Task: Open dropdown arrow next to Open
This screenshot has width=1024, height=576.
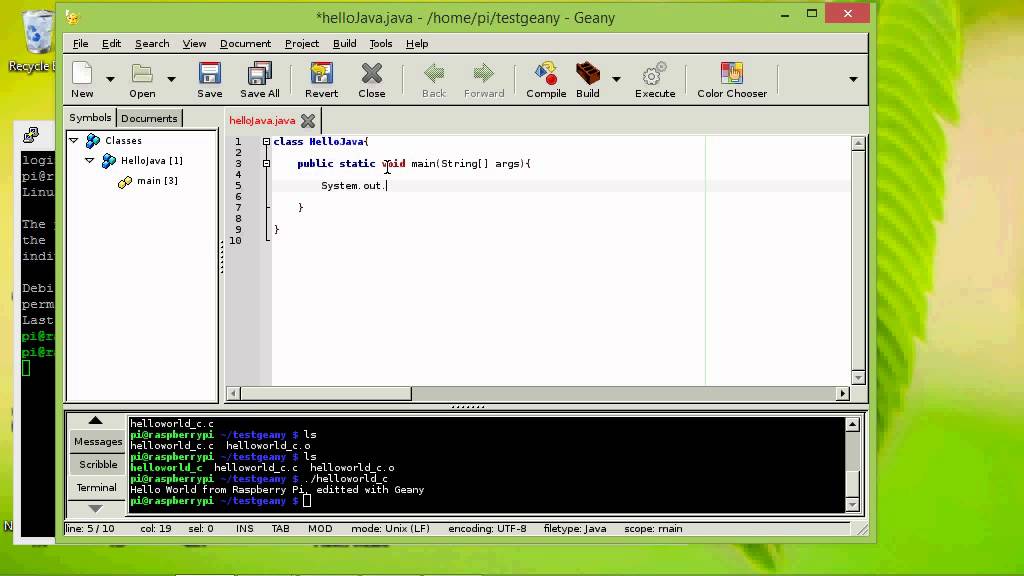Action: point(171,79)
